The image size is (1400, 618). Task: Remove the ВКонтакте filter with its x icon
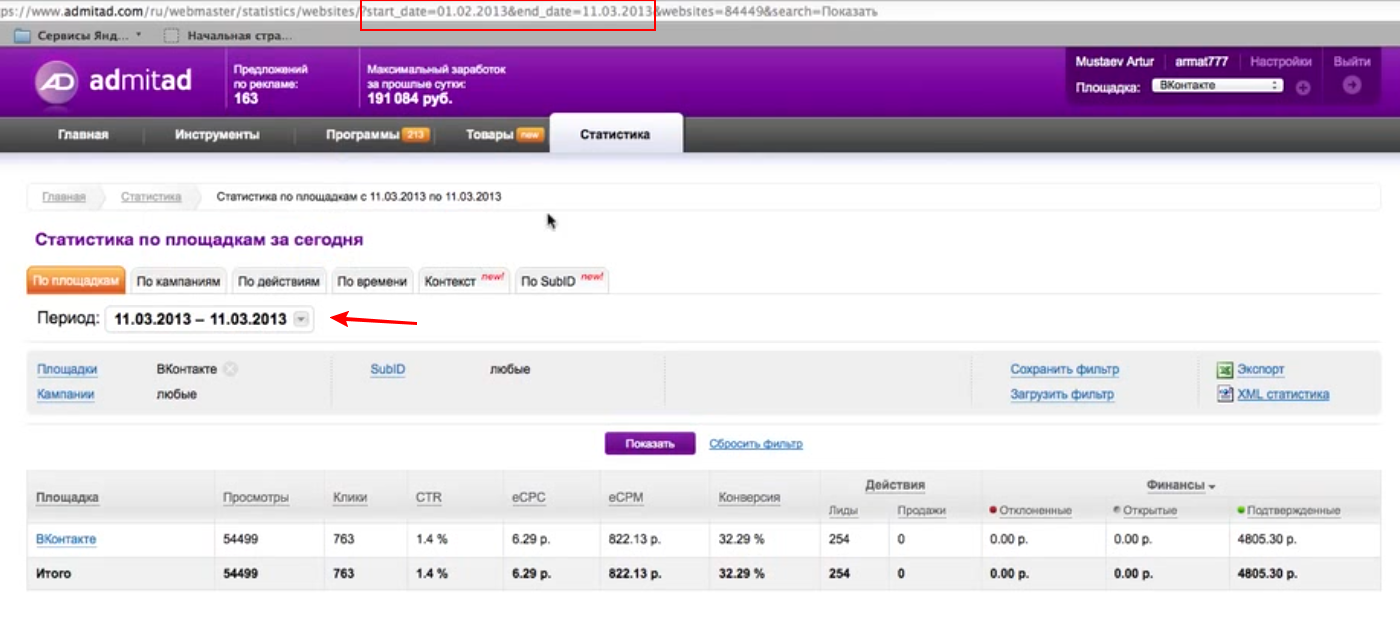point(231,369)
